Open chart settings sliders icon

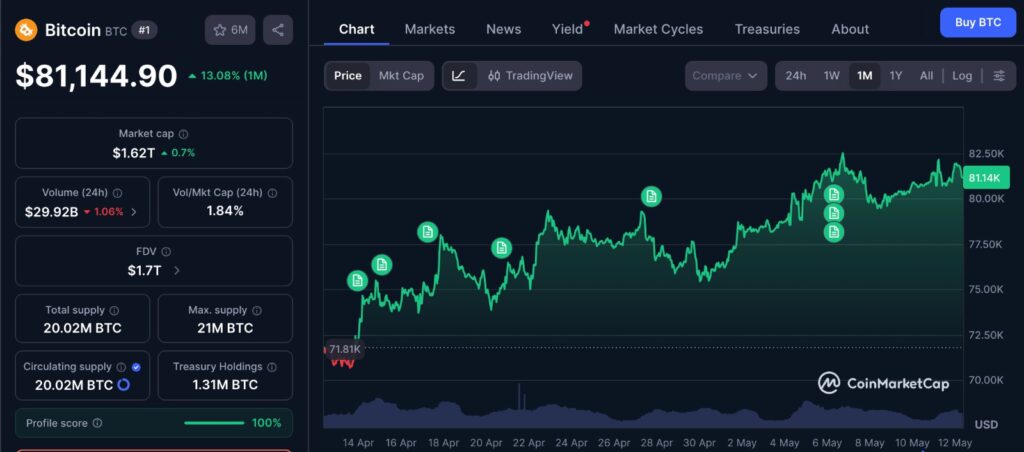point(999,76)
